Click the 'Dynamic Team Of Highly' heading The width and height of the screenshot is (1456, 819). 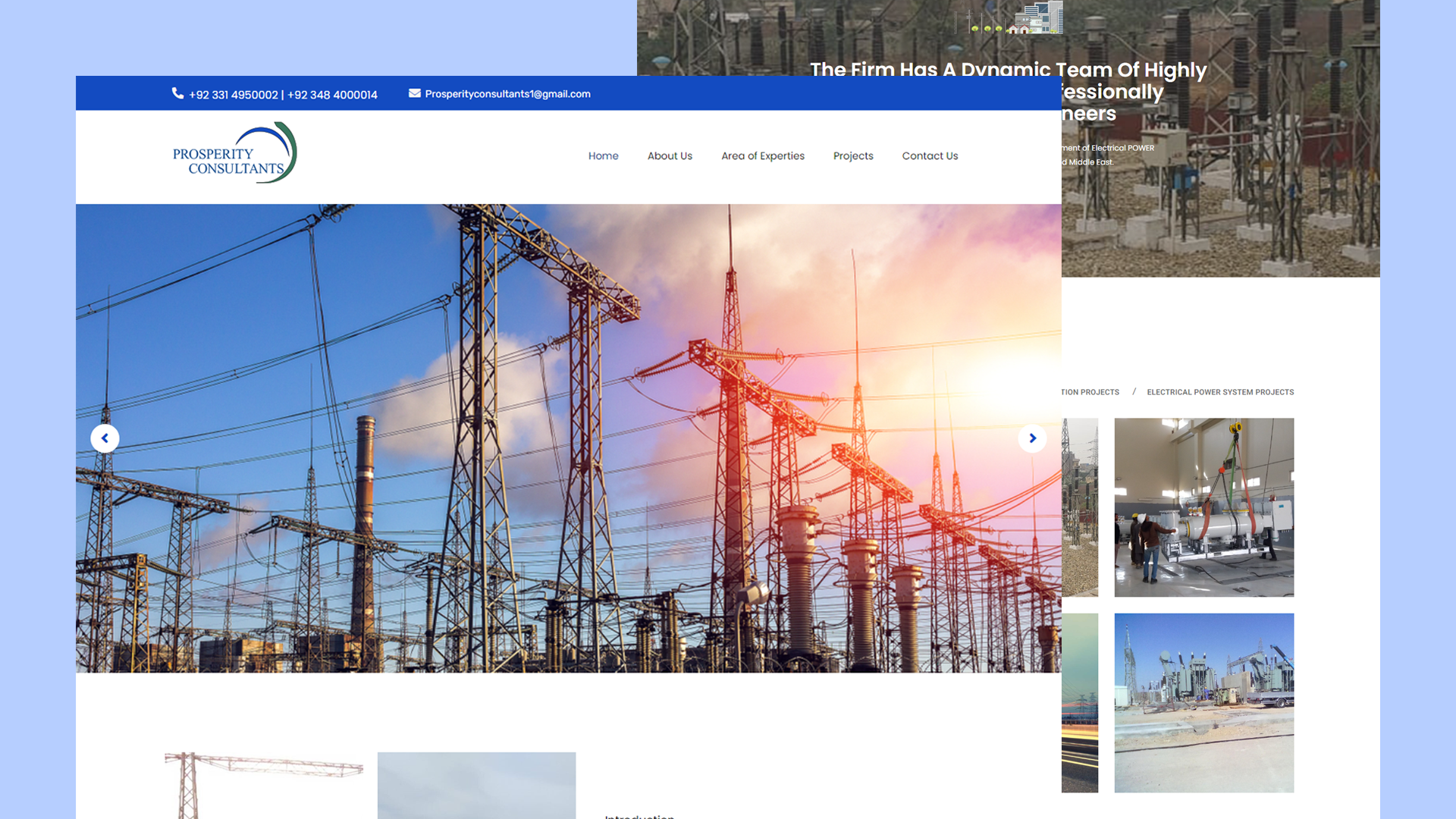click(1007, 70)
